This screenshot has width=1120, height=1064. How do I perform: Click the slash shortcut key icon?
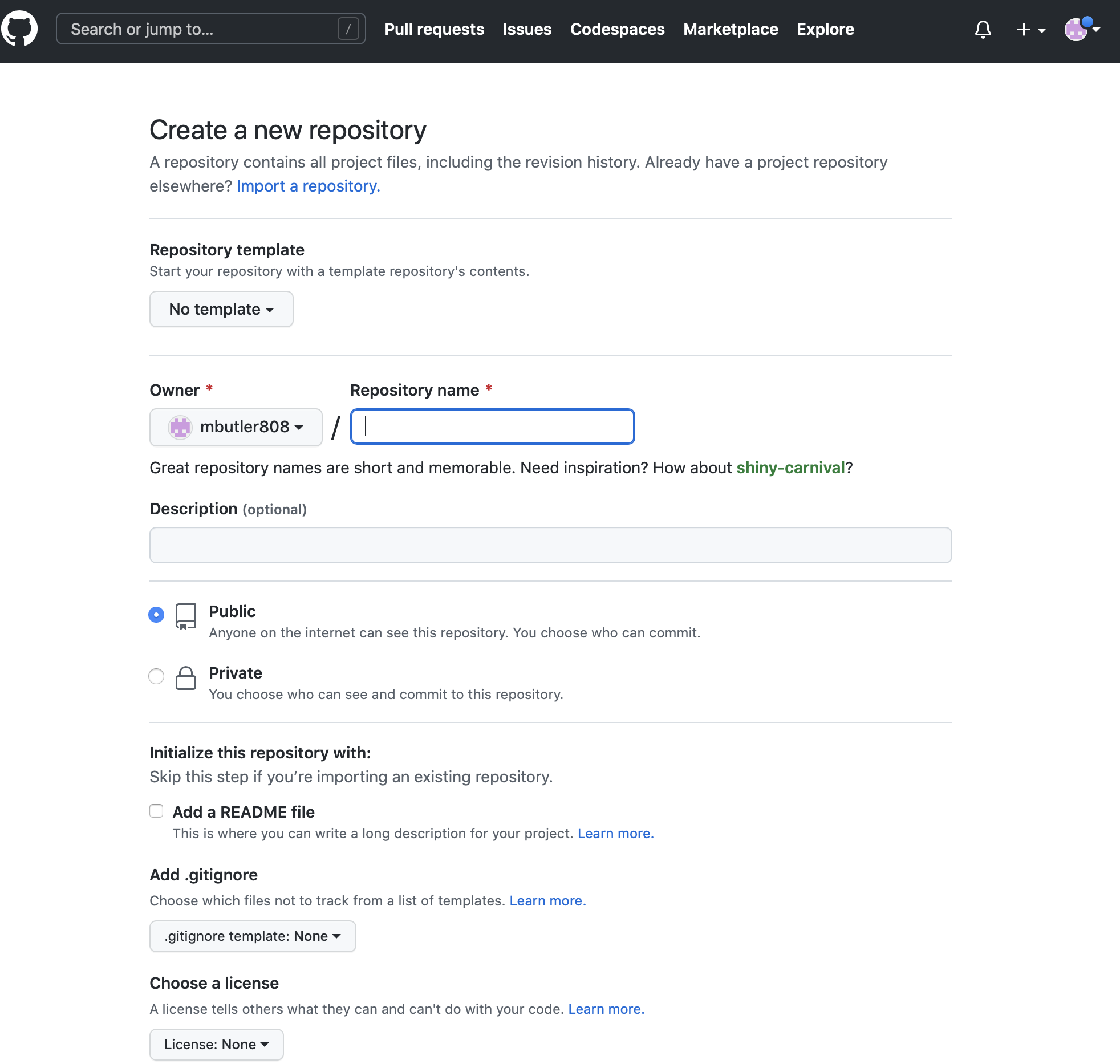pyautogui.click(x=348, y=29)
